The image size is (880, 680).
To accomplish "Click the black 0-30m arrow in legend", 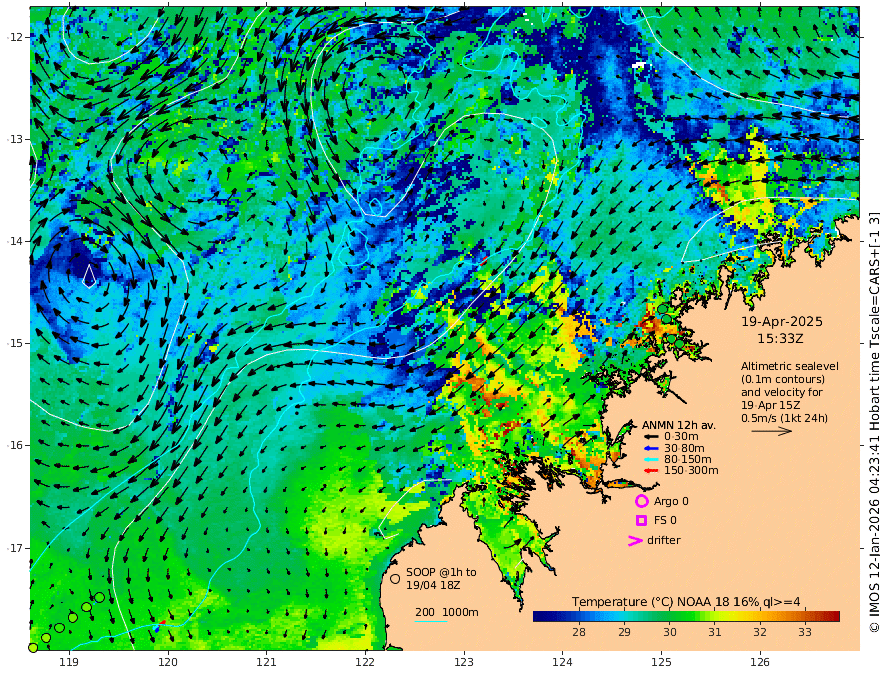I will [650, 437].
